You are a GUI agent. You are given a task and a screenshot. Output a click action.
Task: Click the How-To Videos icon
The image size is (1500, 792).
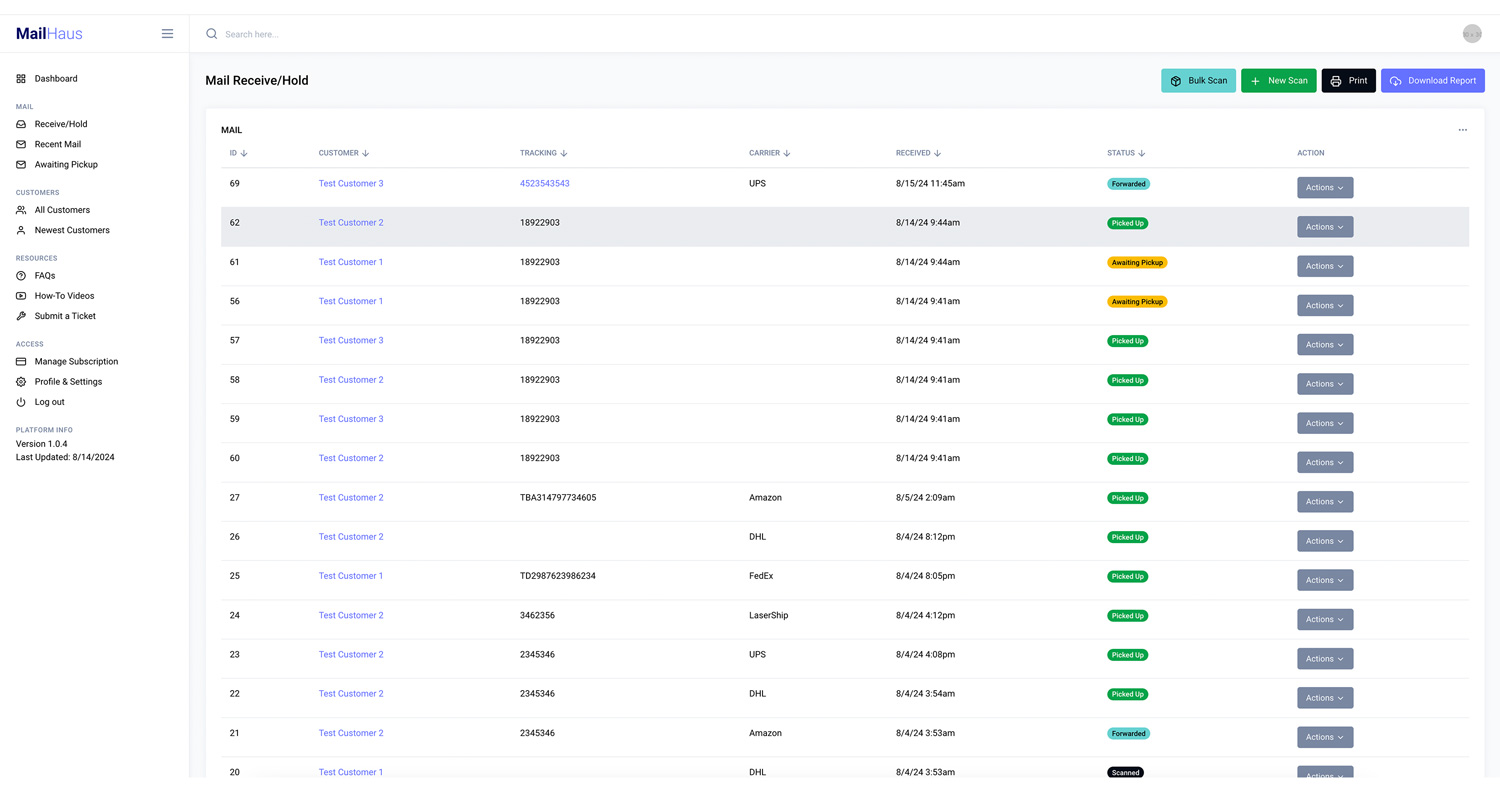pos(21,296)
